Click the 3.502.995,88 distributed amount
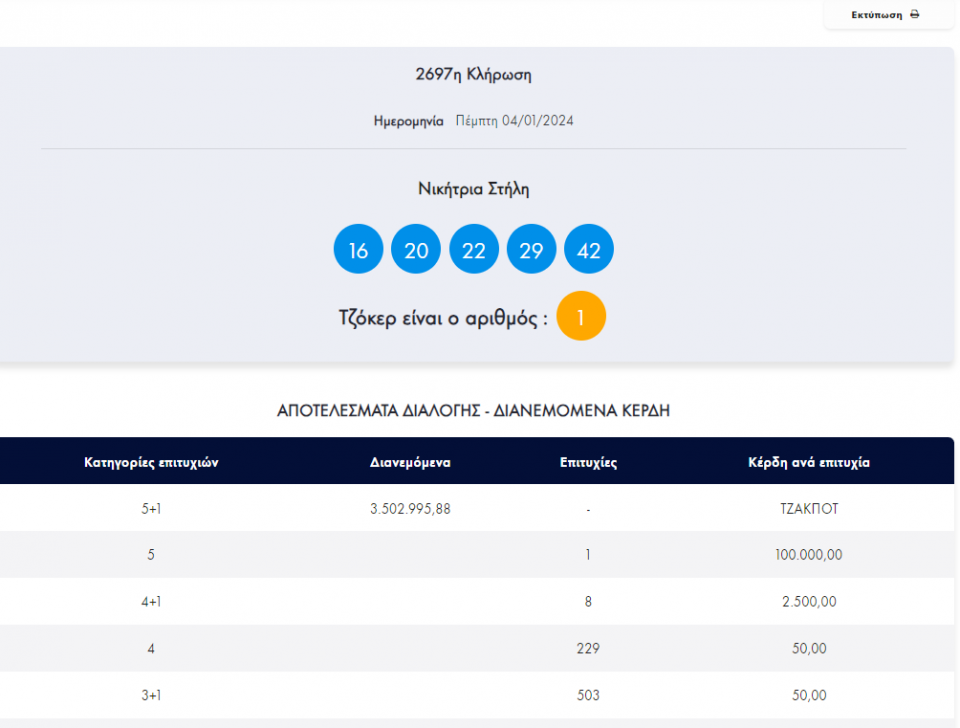Viewport: 960px width, 728px height. coord(410,508)
